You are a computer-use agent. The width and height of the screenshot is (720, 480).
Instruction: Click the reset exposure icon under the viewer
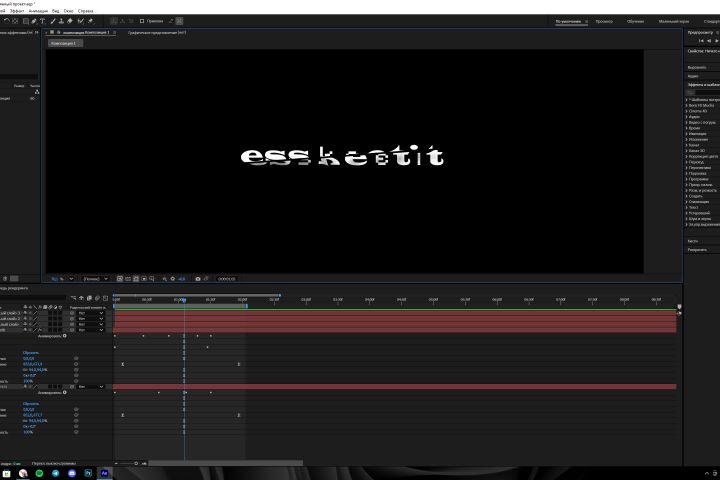(x=173, y=279)
